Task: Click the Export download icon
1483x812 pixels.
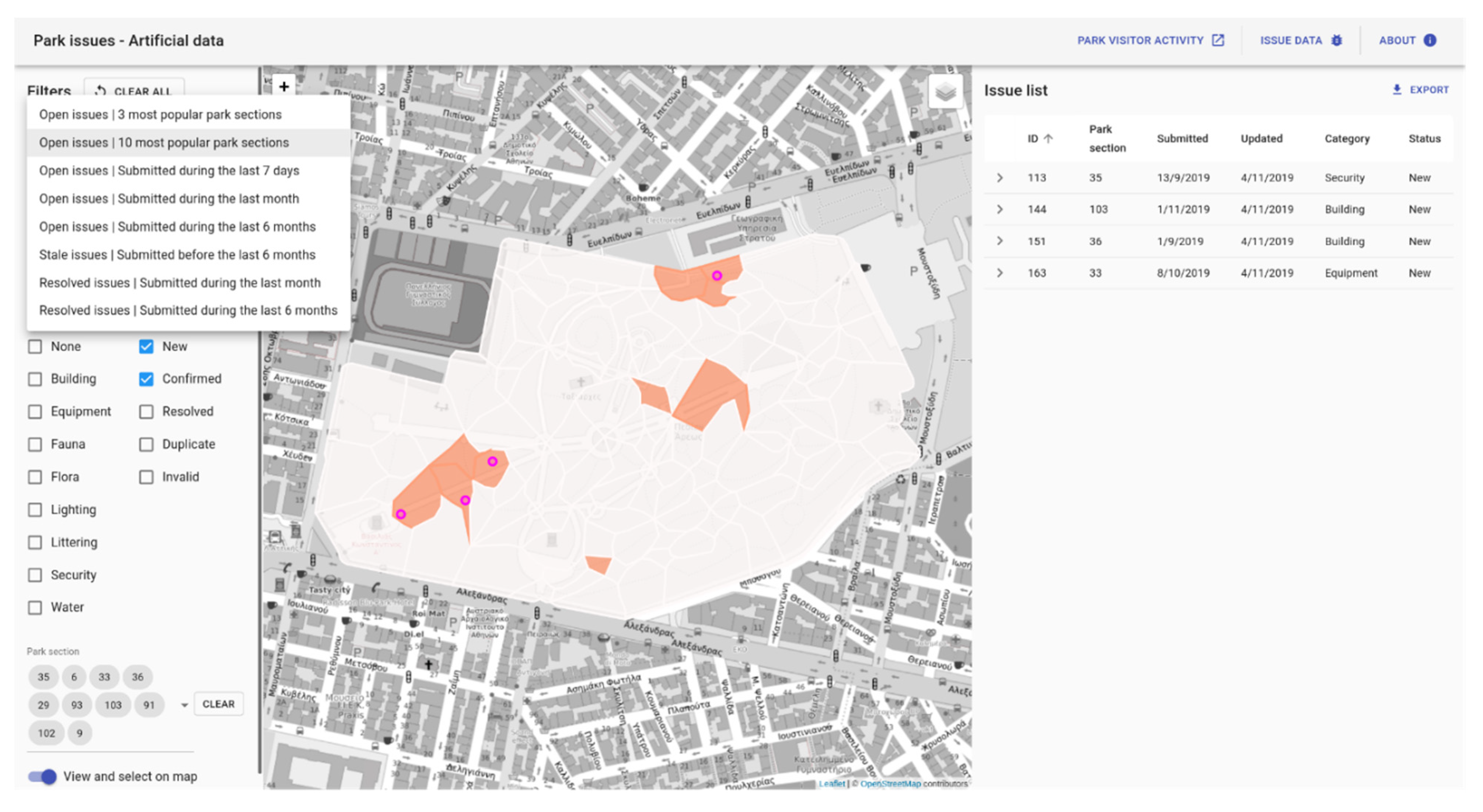Action: [x=1397, y=90]
